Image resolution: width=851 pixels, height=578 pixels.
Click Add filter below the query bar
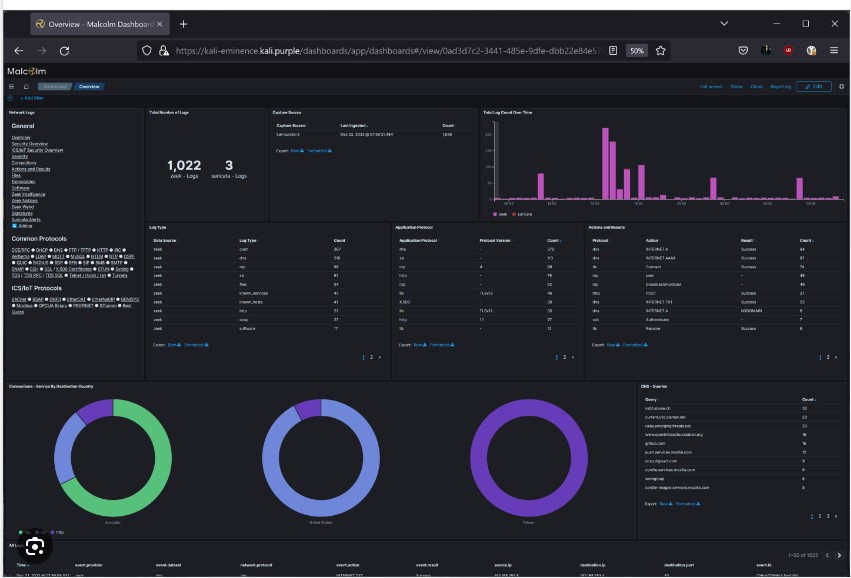click(32, 98)
